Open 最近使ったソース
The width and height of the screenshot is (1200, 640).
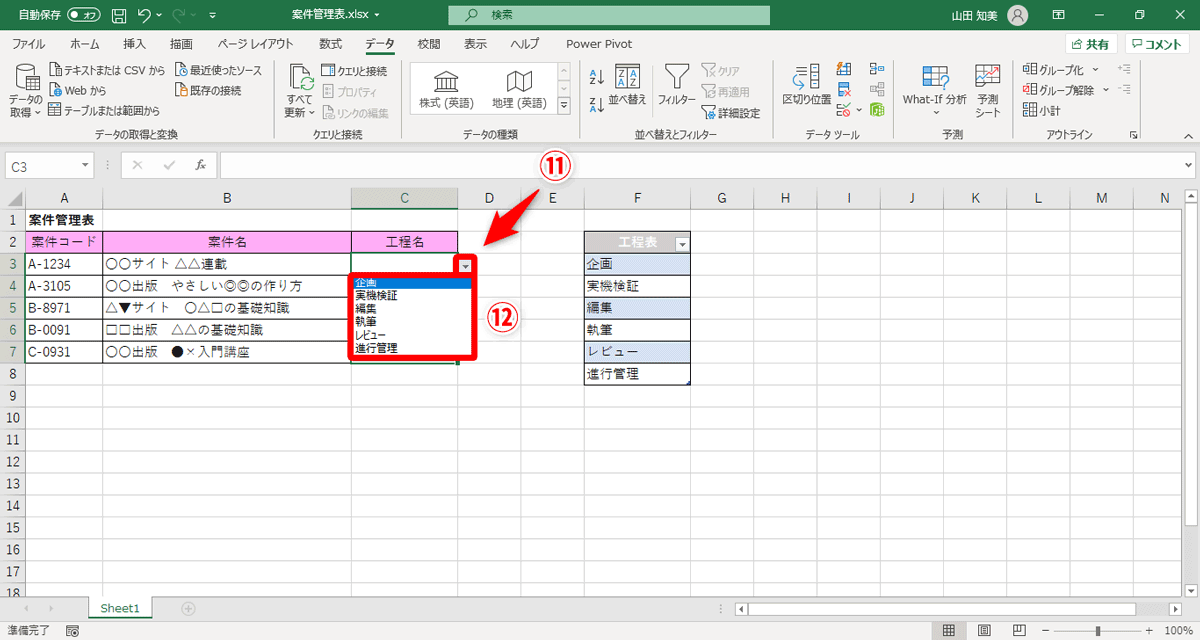pos(218,71)
